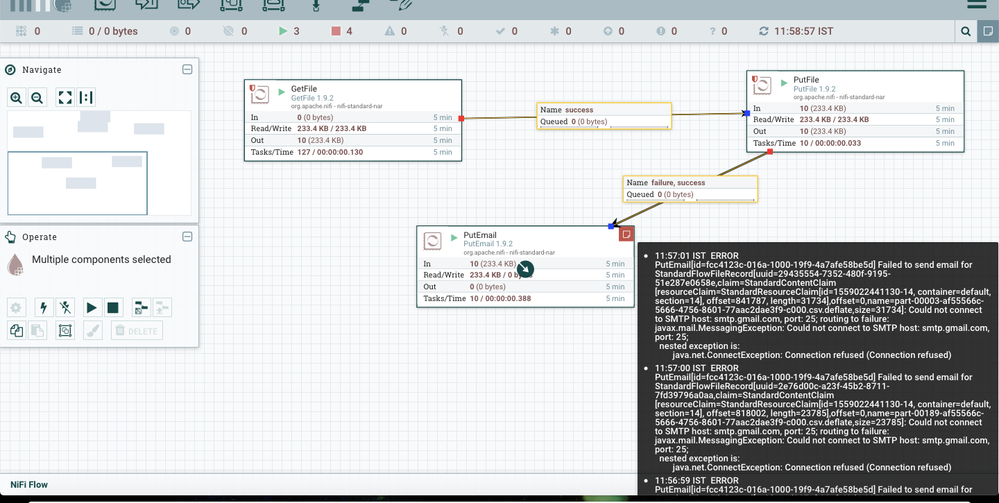Click the create template icon in Operate
The image size is (999, 503).
point(139,308)
